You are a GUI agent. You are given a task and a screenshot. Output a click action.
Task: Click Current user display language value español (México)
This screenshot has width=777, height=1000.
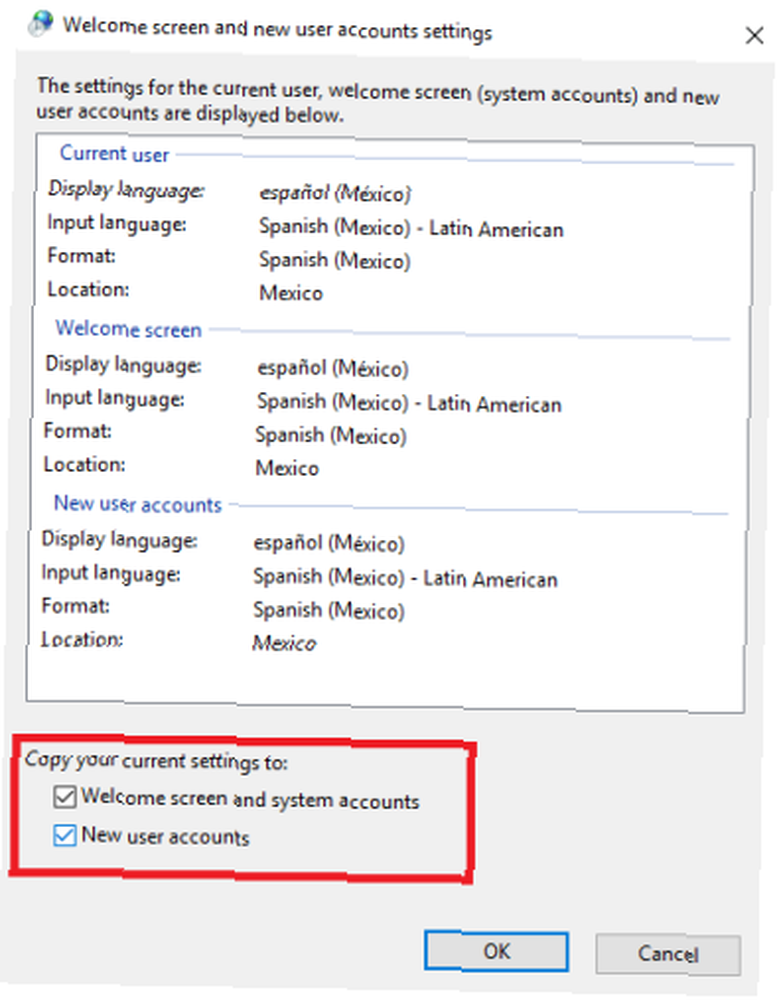tap(335, 193)
